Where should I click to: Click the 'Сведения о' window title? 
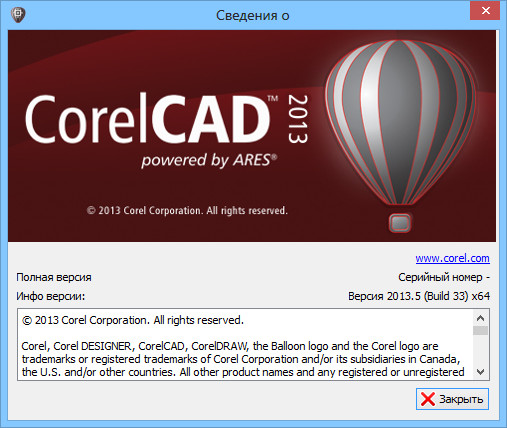point(253,15)
